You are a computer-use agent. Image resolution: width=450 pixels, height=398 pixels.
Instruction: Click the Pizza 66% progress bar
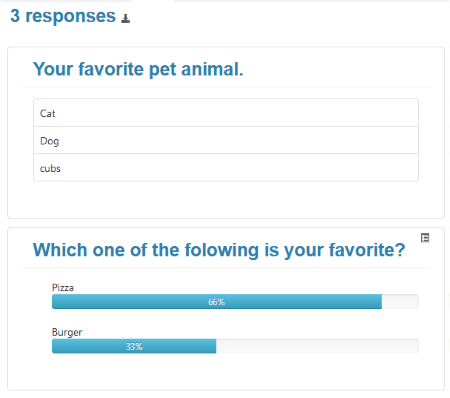coord(235,302)
